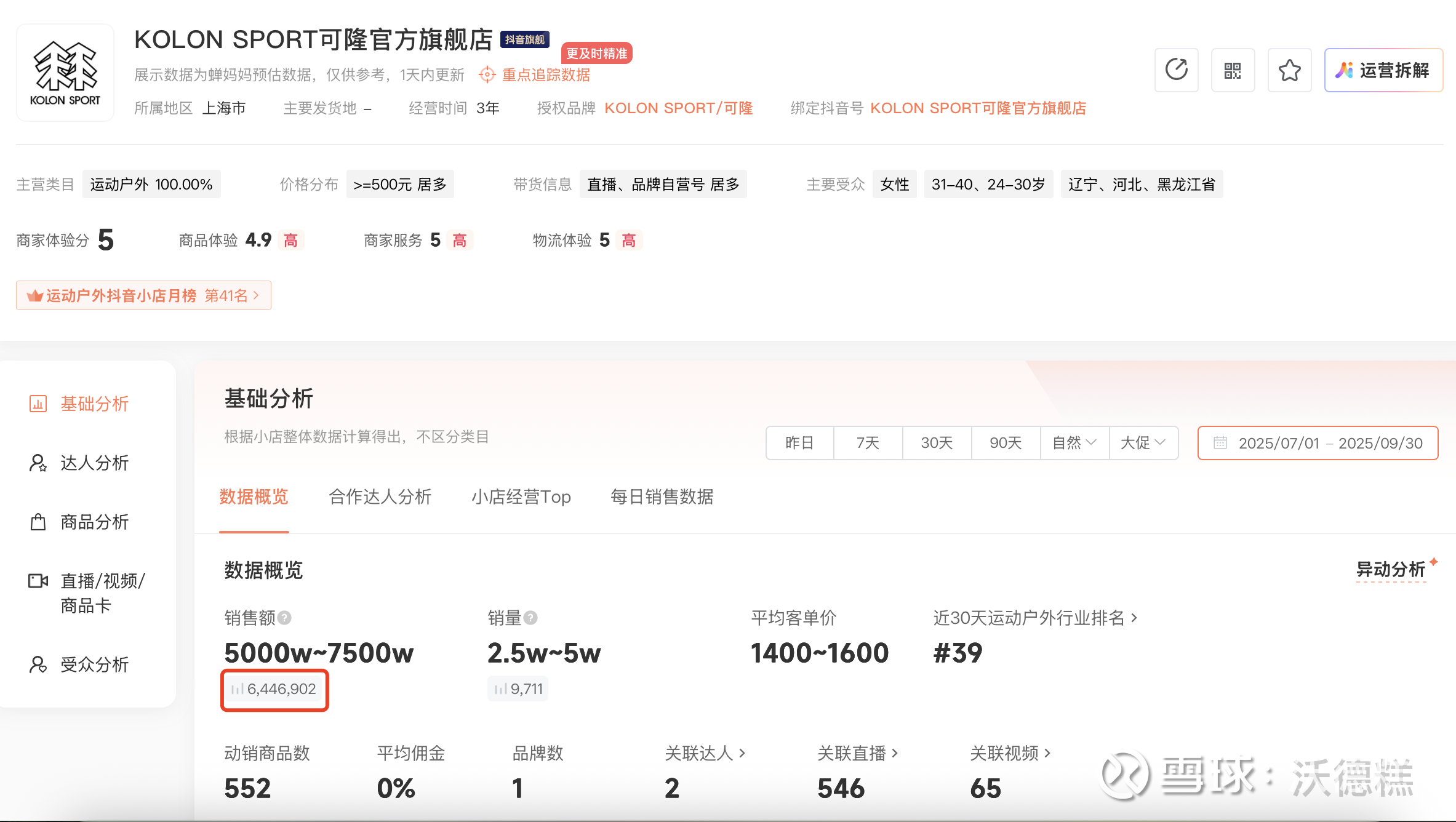This screenshot has width=1456, height=822.
Task: Select 30天 time range
Action: tap(937, 443)
